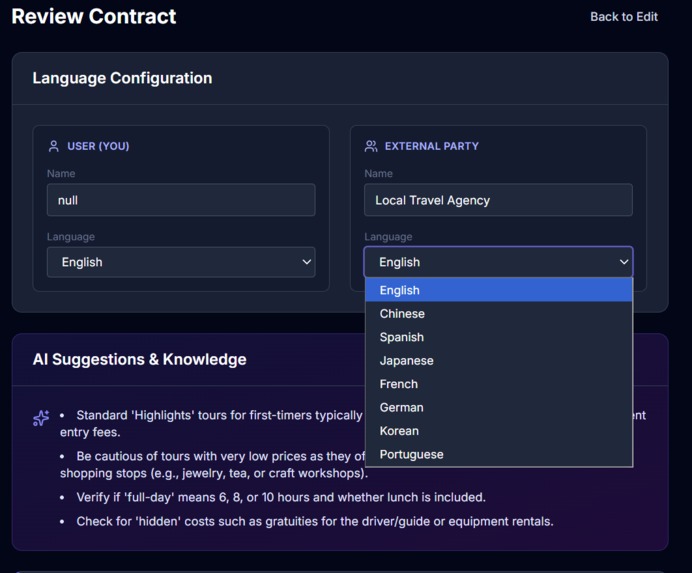
Task: Pick Spanish in the open dropdown
Action: tap(499, 337)
